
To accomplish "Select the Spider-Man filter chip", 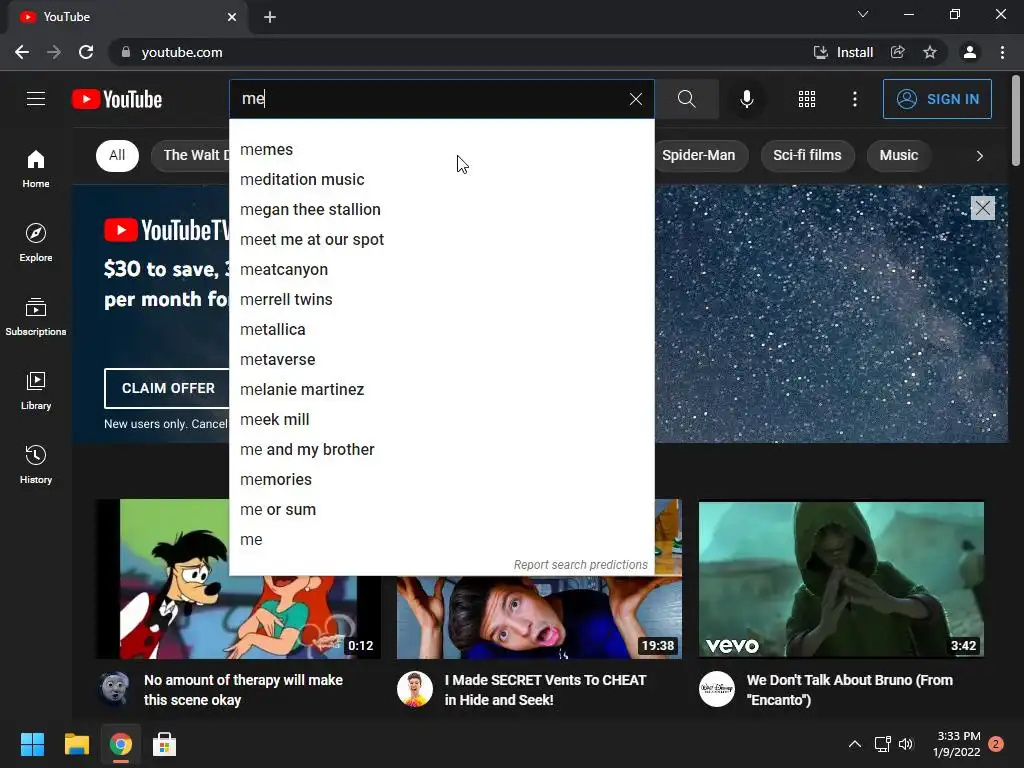I will coord(699,155).
